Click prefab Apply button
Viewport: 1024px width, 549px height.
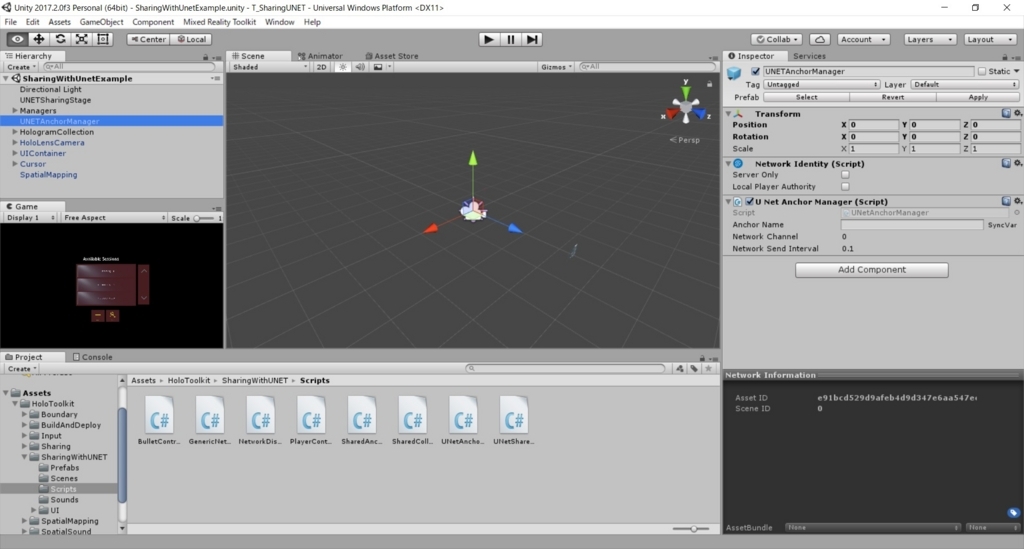tap(978, 97)
